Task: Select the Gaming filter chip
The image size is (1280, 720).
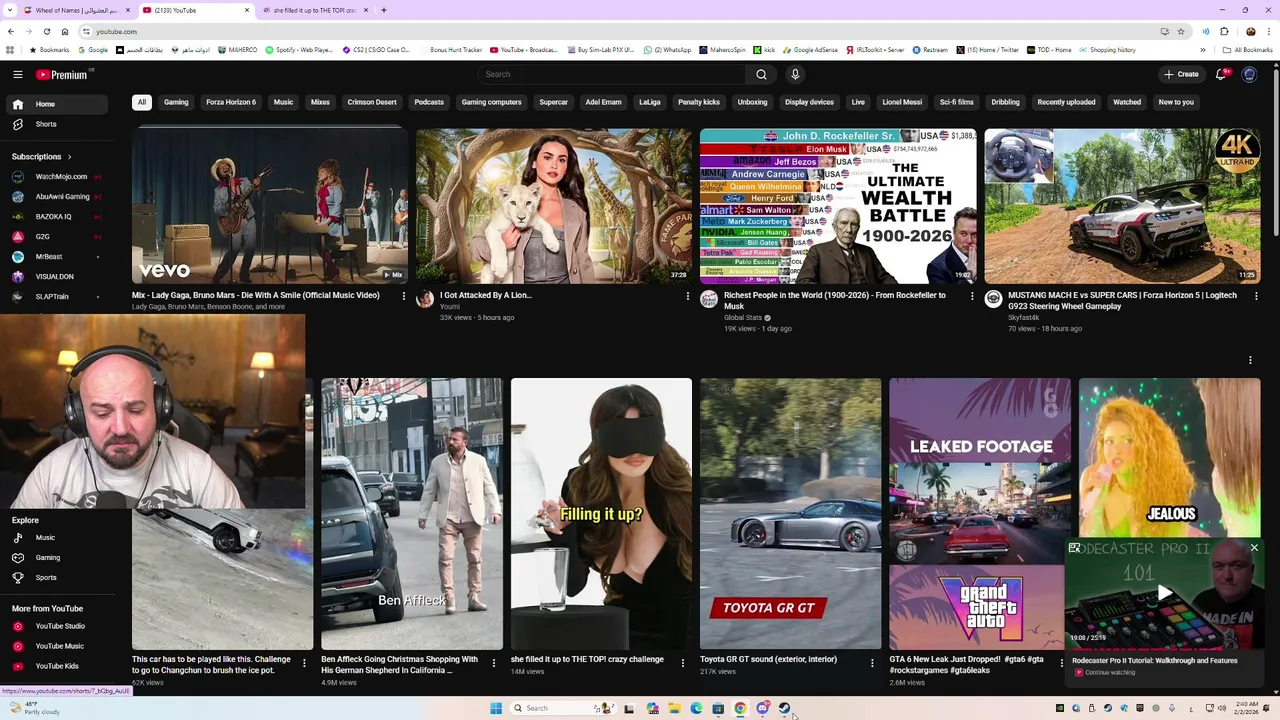Action: point(176,102)
